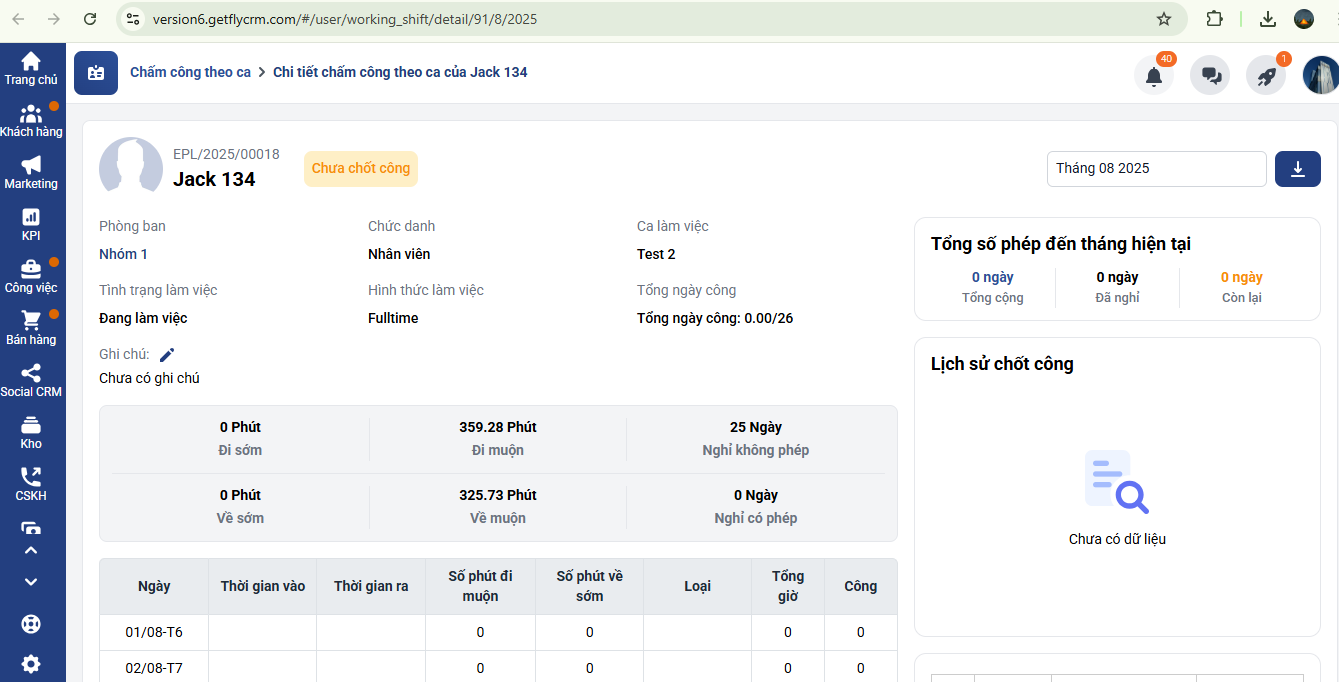Open the Kho warehouse sidebar icon

(x=31, y=432)
